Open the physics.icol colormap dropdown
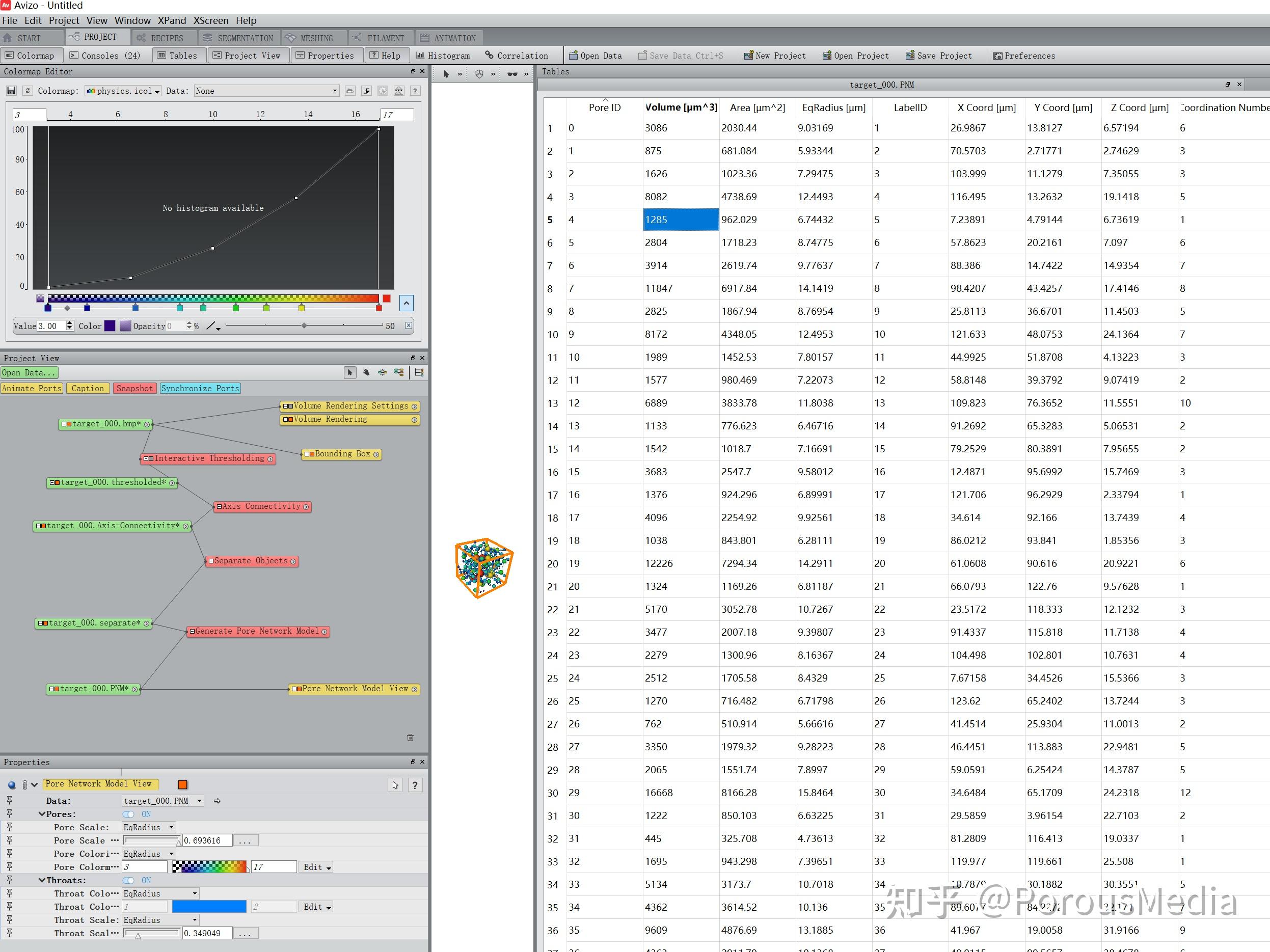This screenshot has width=1270, height=952. coord(123,91)
